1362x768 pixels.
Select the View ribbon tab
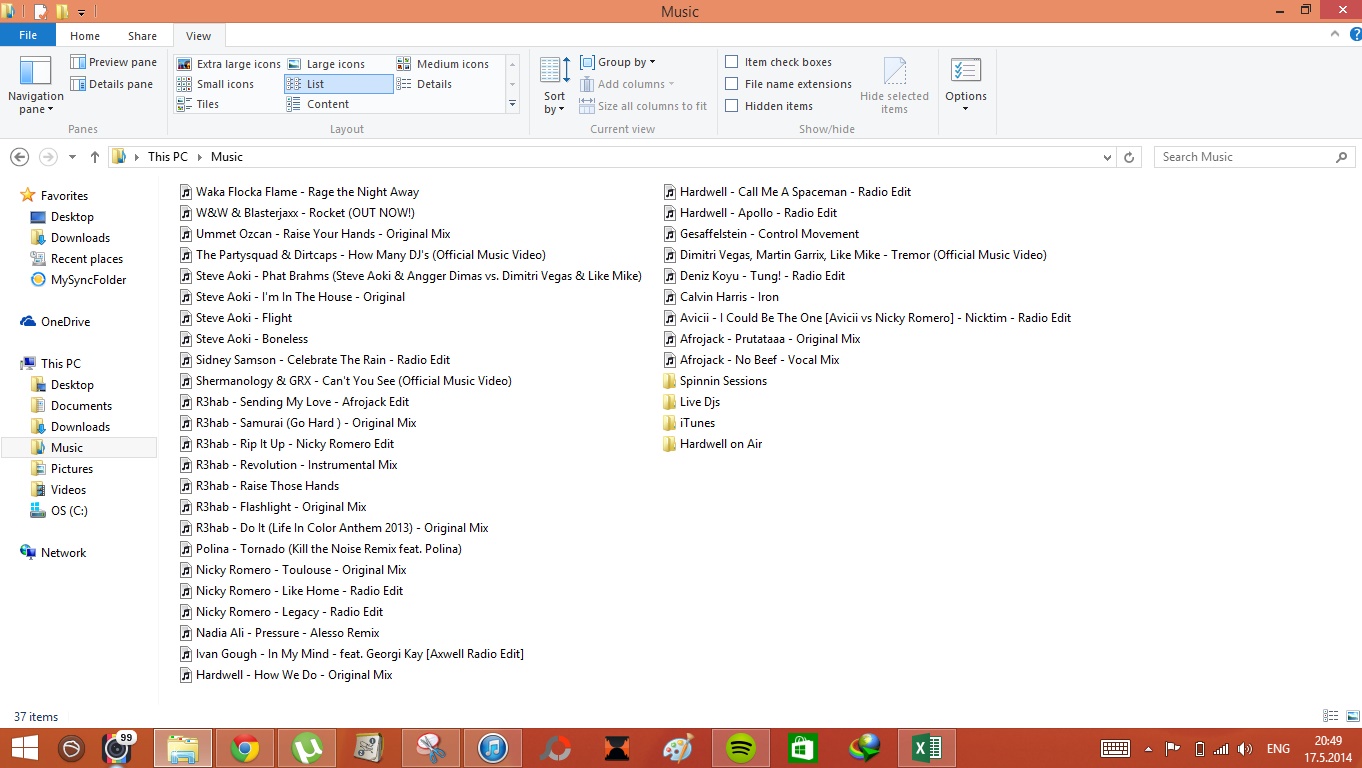(199, 36)
